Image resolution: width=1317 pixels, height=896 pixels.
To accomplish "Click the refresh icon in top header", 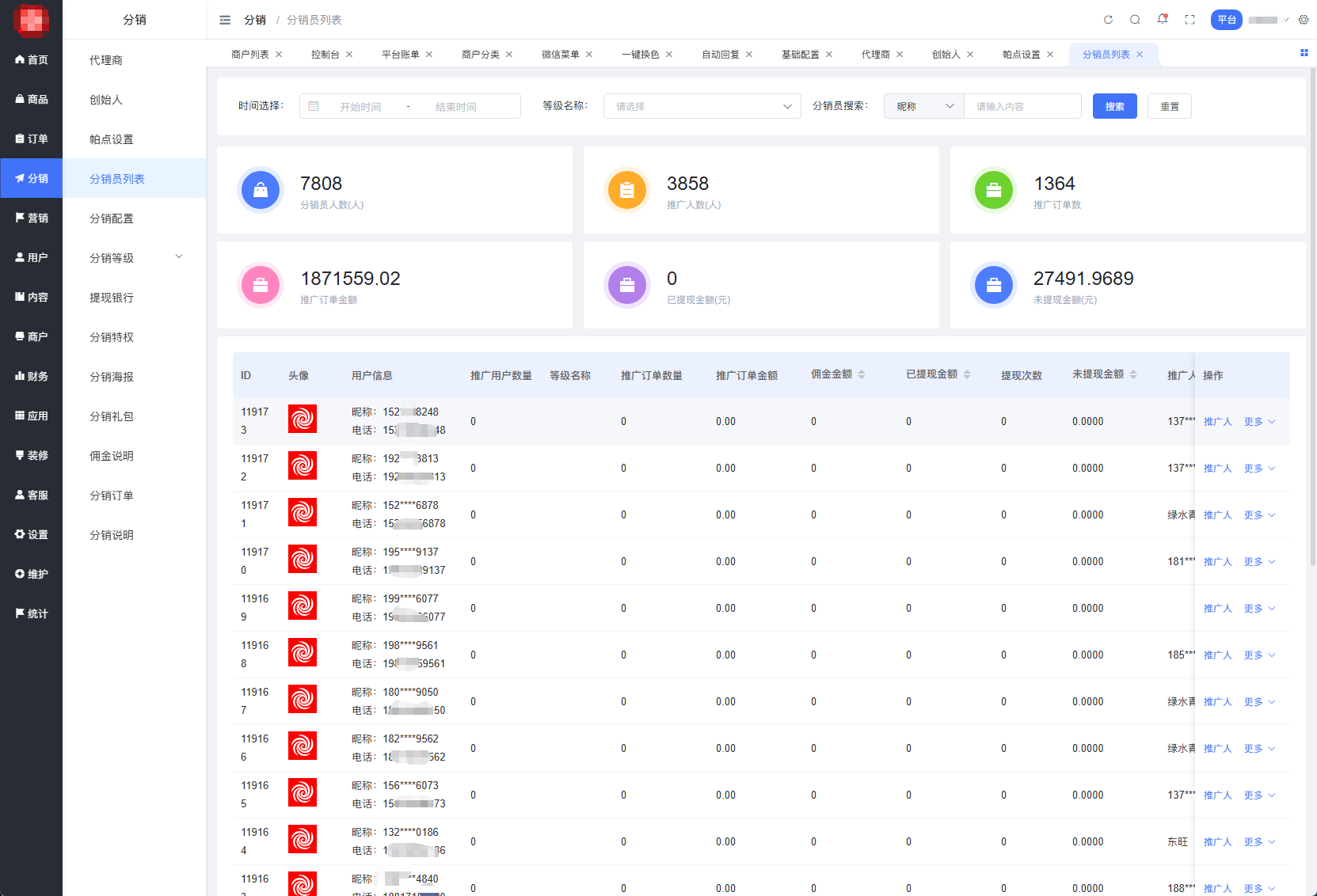I will point(1108,20).
